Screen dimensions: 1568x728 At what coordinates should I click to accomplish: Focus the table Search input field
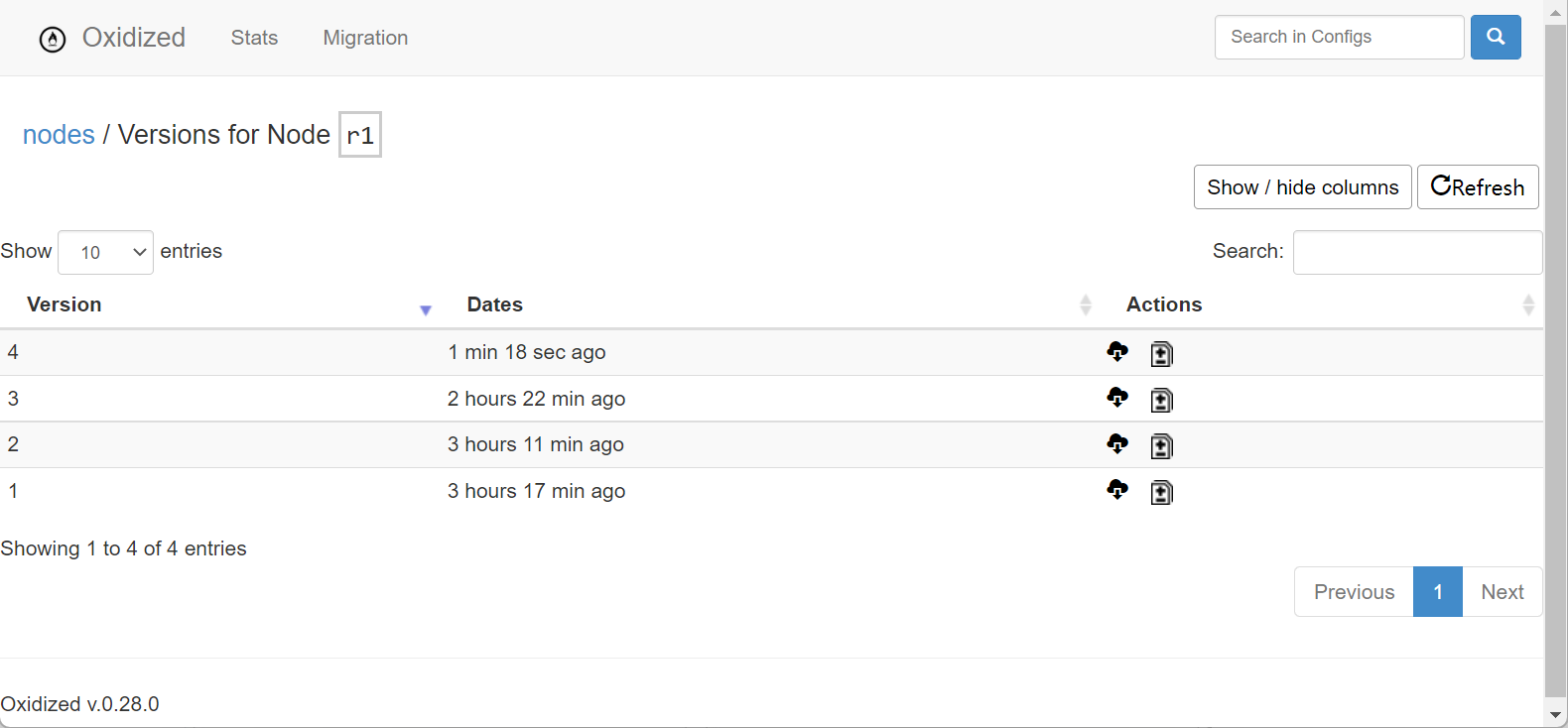[1417, 252]
